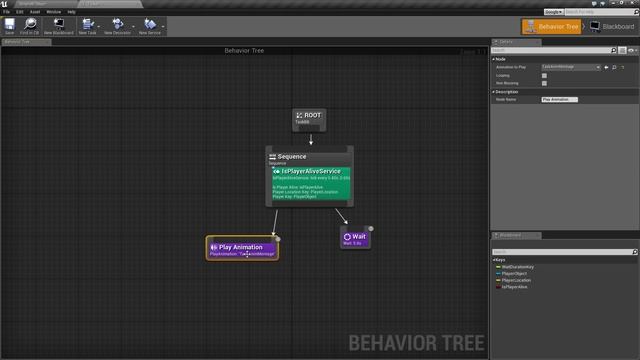This screenshot has width=640, height=360.
Task: Click the New Task icon
Action: point(87,24)
